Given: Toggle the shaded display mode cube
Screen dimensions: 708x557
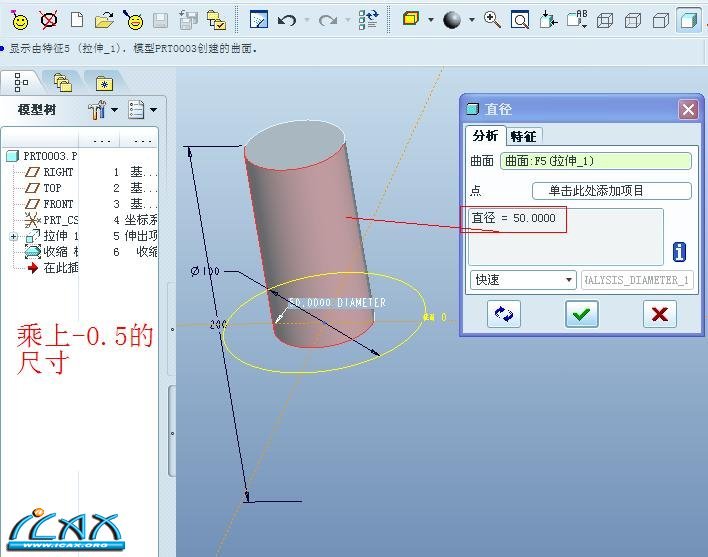Looking at the screenshot, I should point(688,19).
